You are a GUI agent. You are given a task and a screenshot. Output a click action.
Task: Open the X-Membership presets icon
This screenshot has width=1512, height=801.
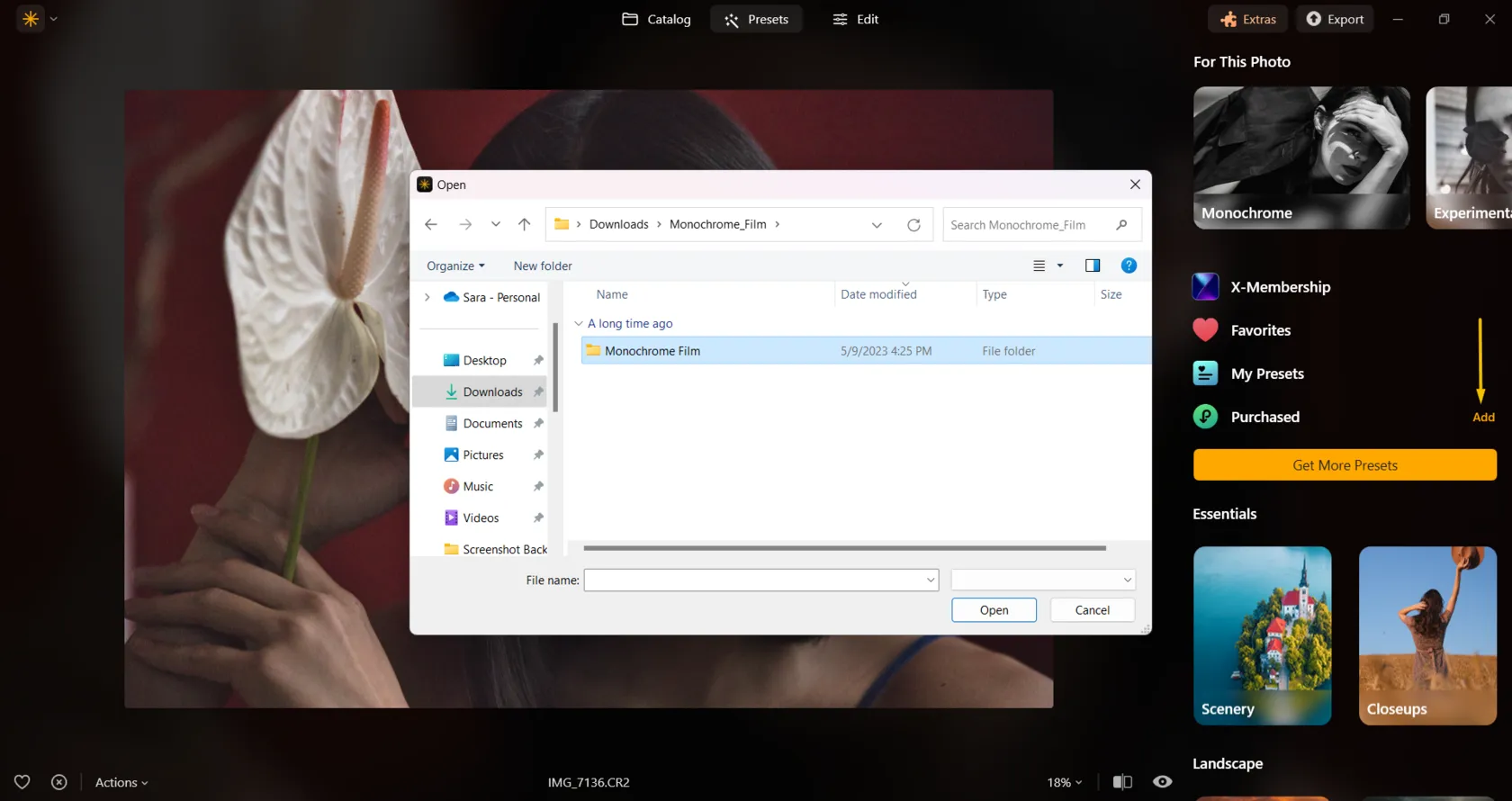click(x=1205, y=287)
